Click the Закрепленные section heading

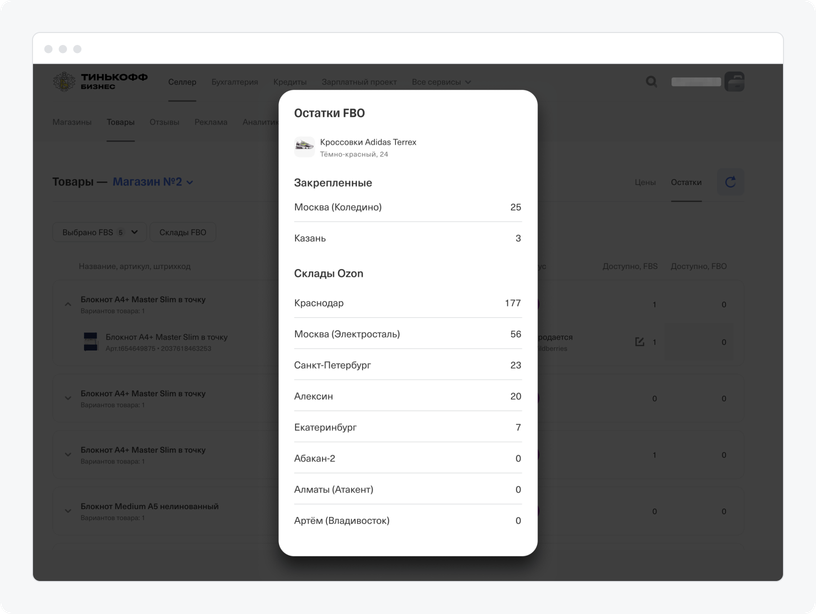click(333, 183)
